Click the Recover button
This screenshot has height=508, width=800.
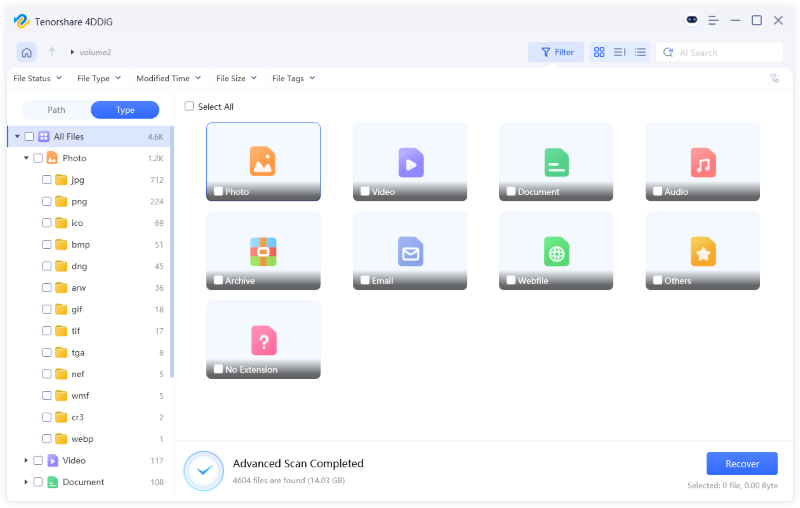click(742, 464)
